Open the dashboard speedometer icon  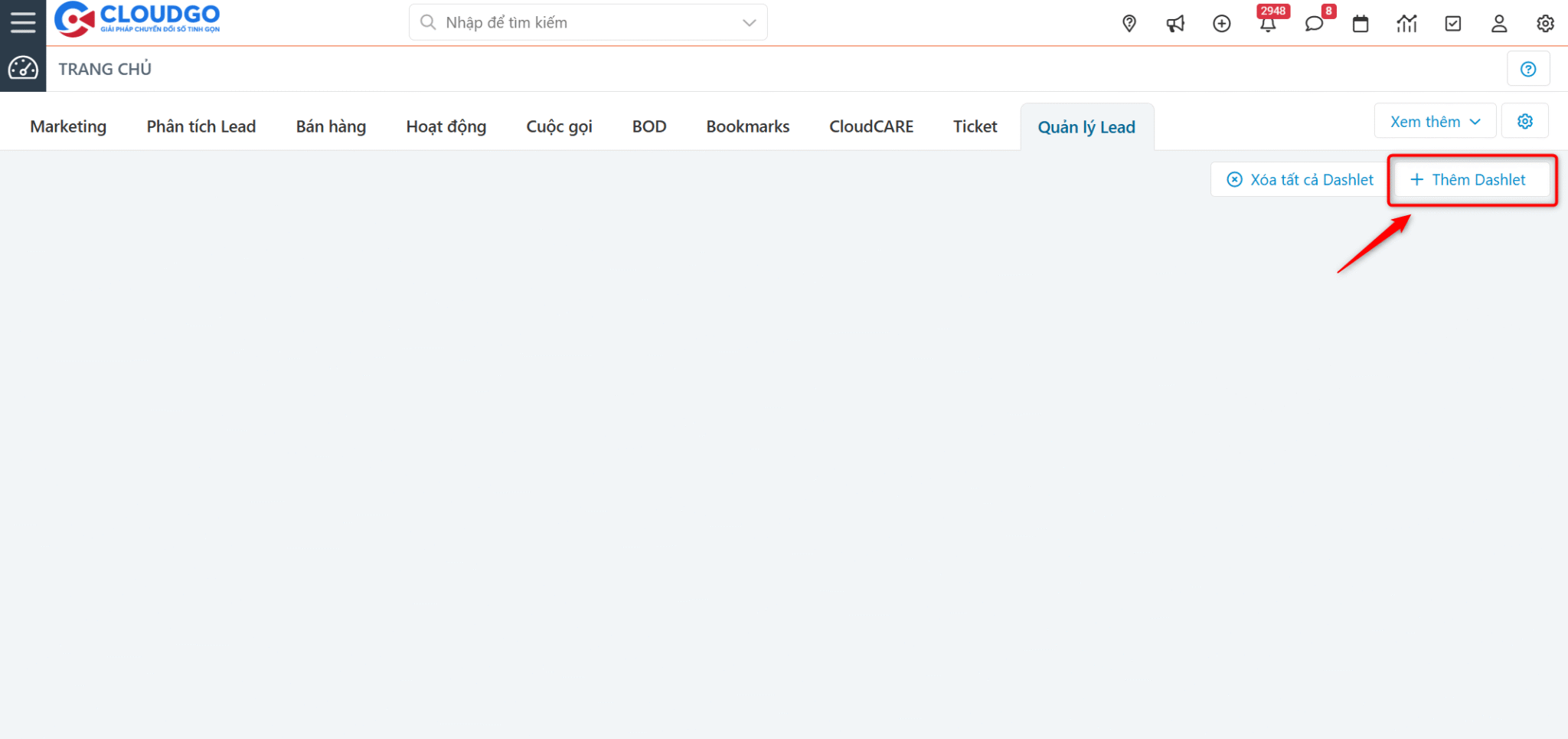23,69
